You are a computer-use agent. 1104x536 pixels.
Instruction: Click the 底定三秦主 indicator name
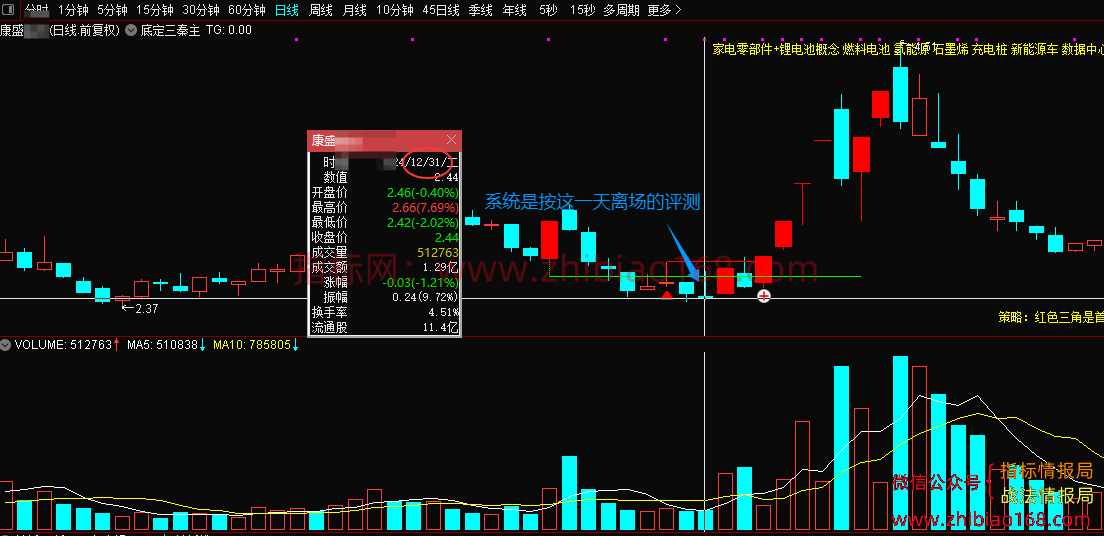point(170,30)
